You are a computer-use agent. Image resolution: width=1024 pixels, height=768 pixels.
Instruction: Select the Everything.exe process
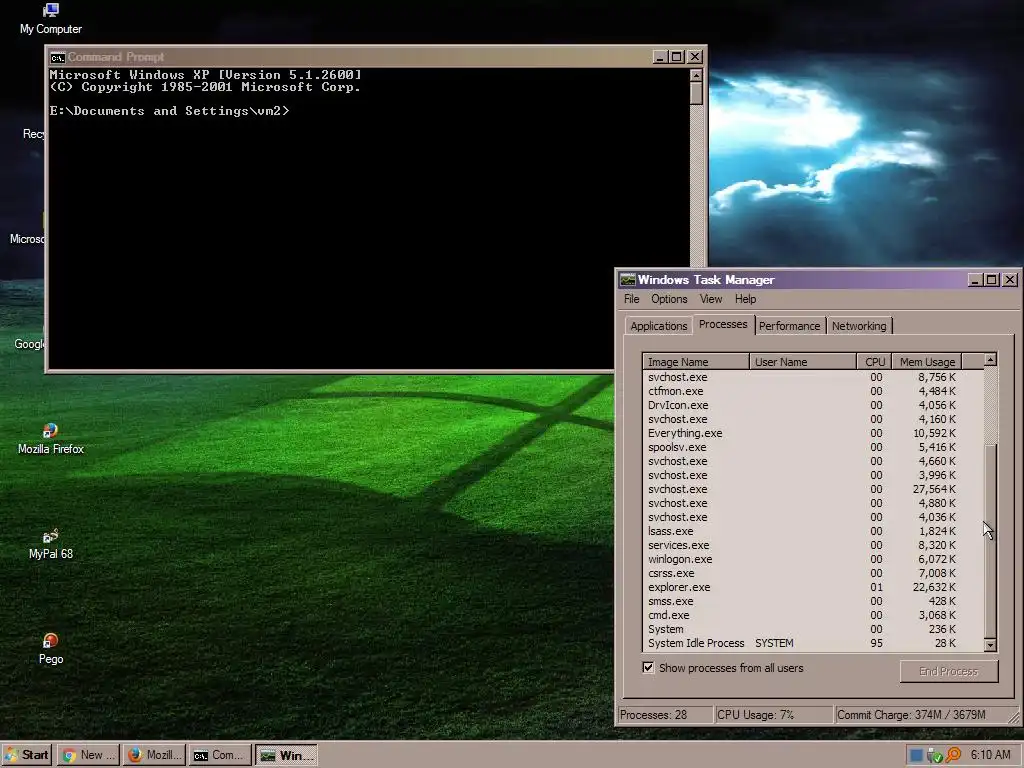coord(812,433)
